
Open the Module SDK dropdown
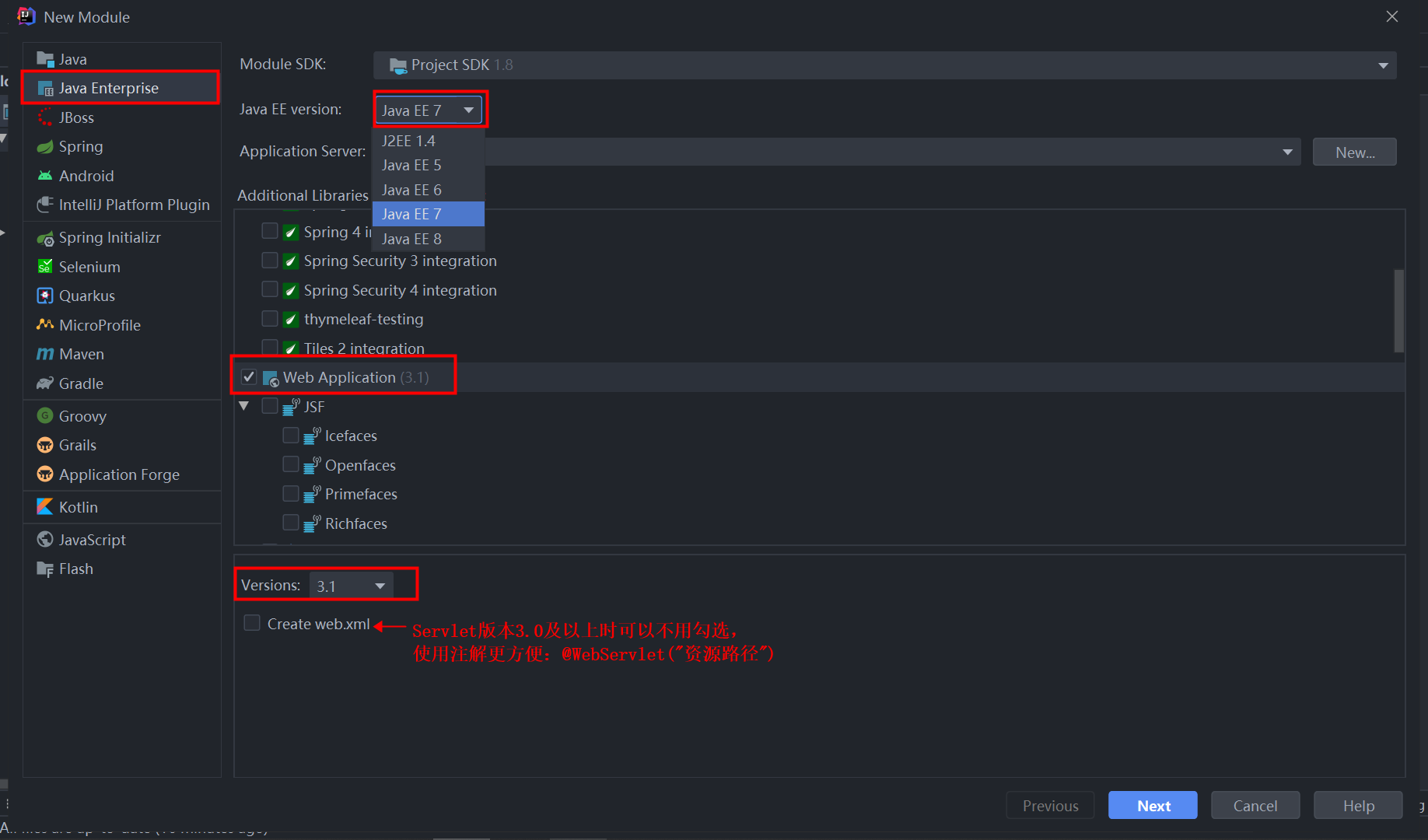(884, 65)
